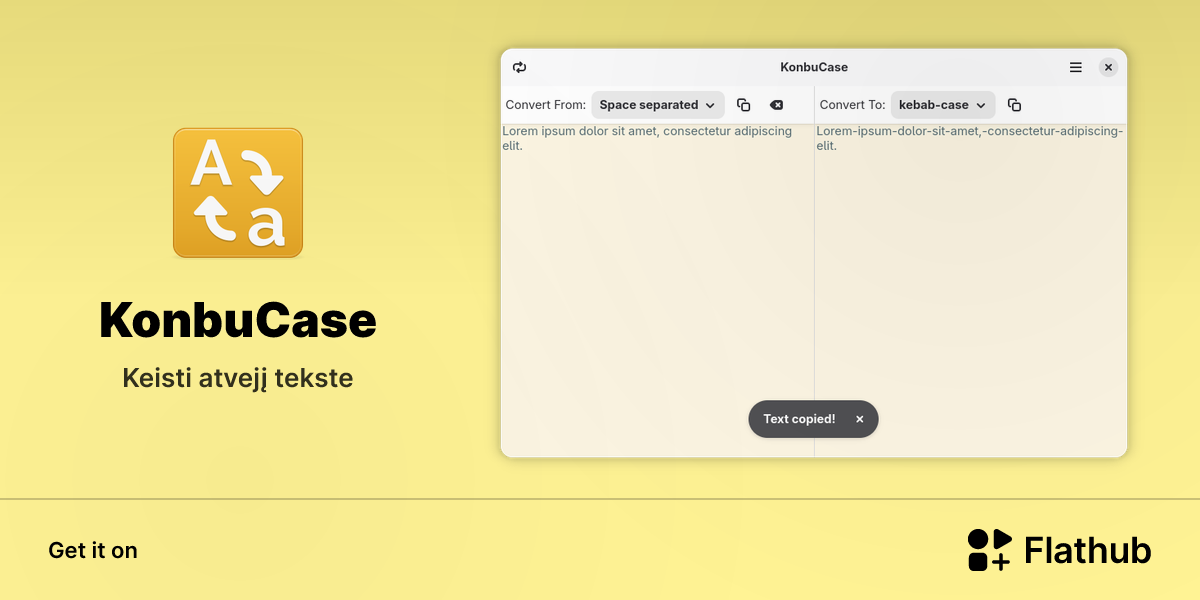Open the kebab-case dropdown
This screenshot has height=600, width=1200.
[x=943, y=105]
